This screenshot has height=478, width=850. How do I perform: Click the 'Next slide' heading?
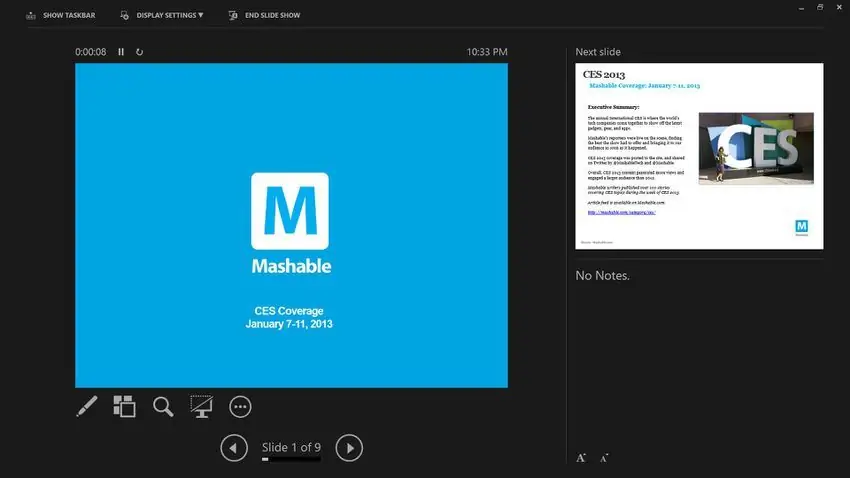[x=598, y=52]
